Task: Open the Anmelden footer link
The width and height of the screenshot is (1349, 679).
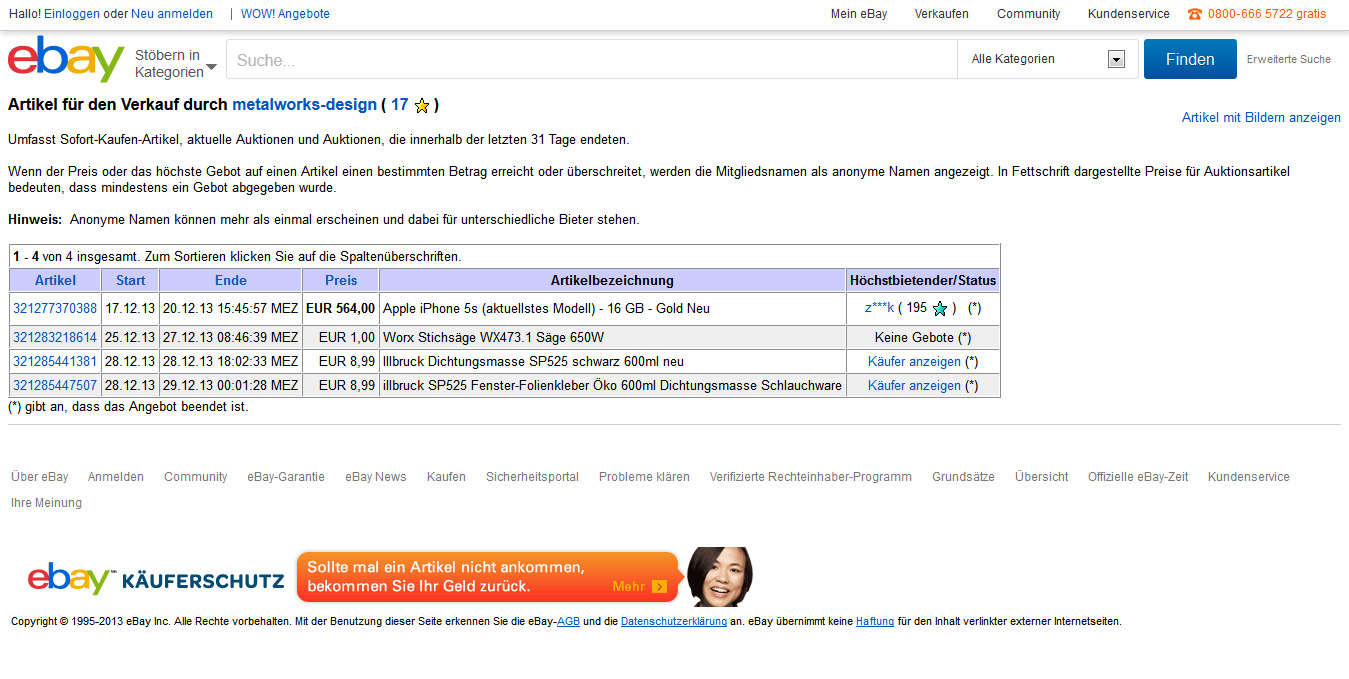Action: pyautogui.click(x=116, y=477)
